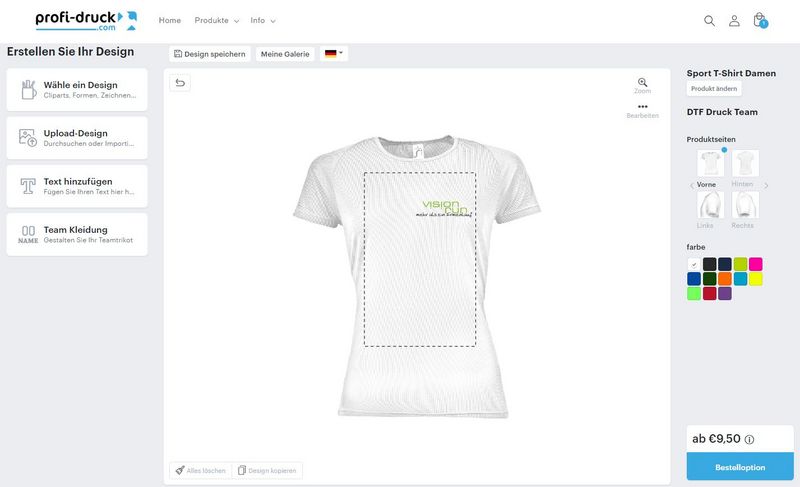
Task: Click the Bestelloption button
Action: pos(740,467)
